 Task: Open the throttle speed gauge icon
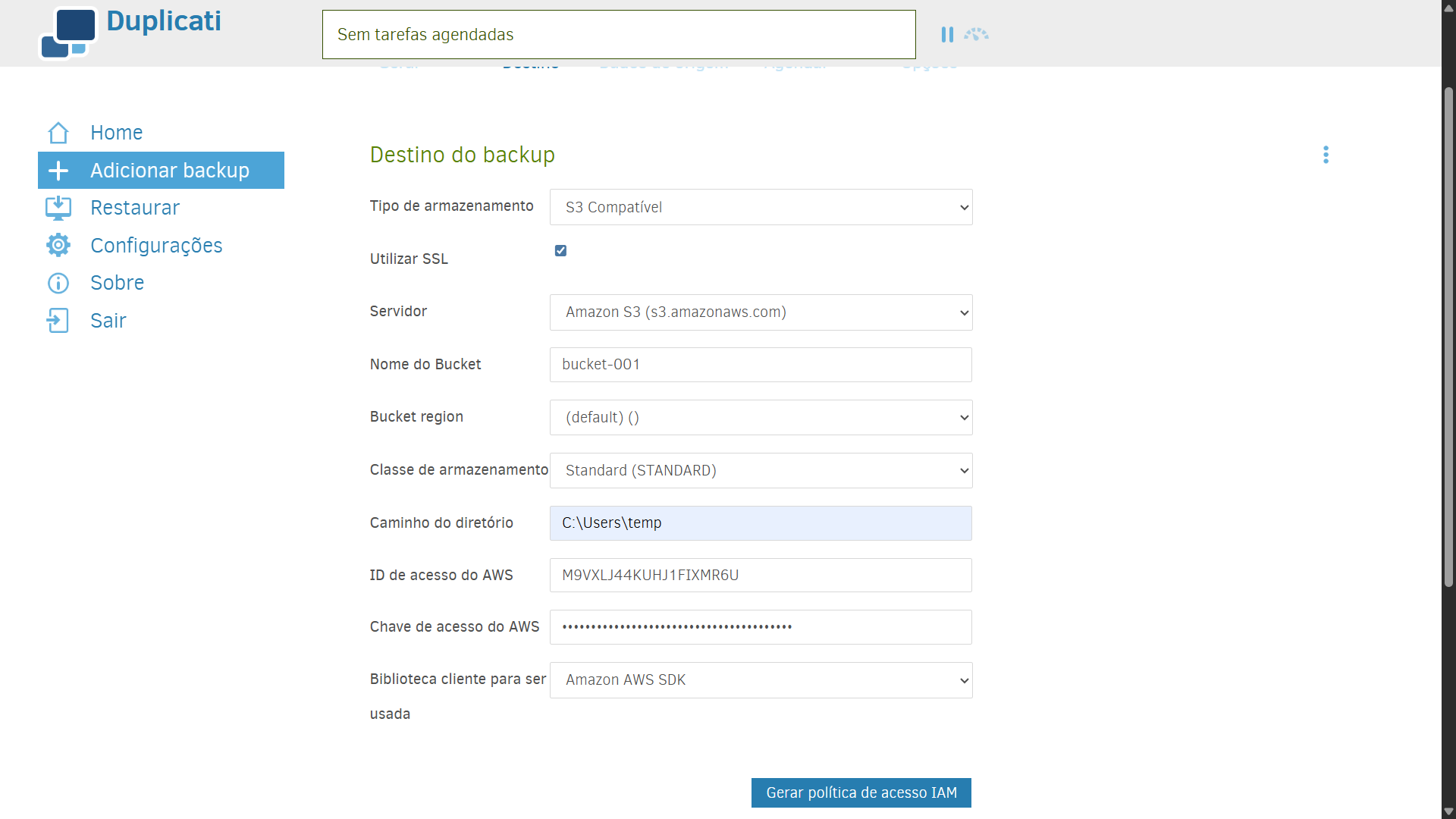(977, 35)
